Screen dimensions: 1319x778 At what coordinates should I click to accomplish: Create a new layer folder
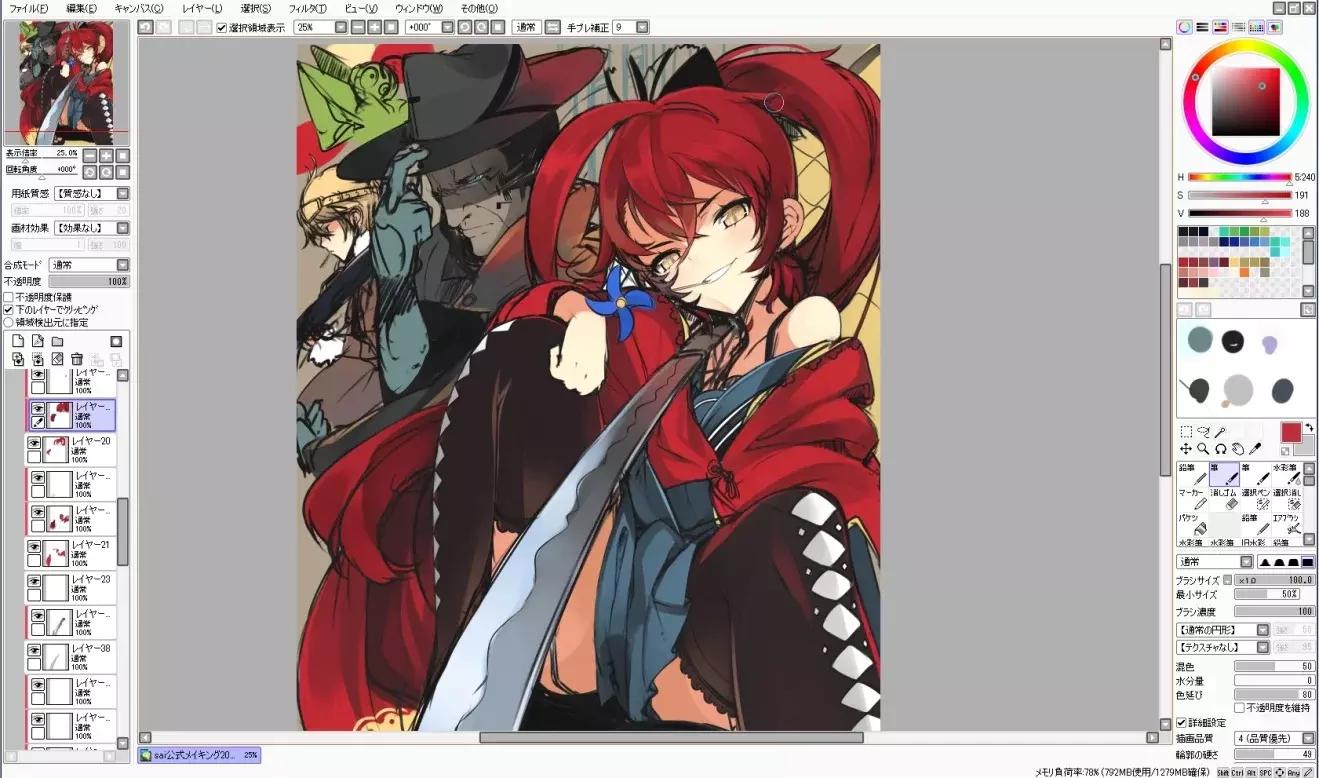point(57,341)
